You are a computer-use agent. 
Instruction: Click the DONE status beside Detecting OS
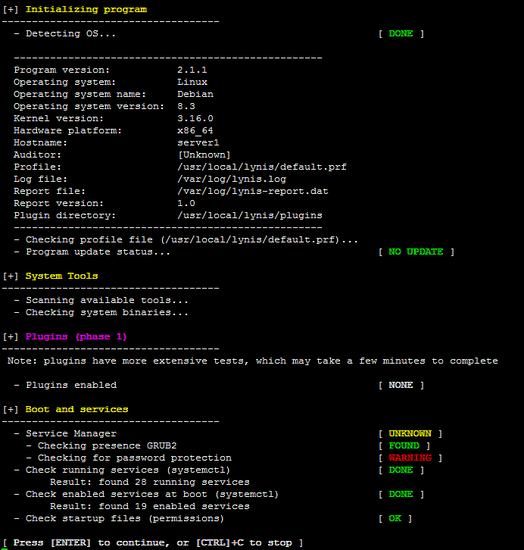coord(401,34)
